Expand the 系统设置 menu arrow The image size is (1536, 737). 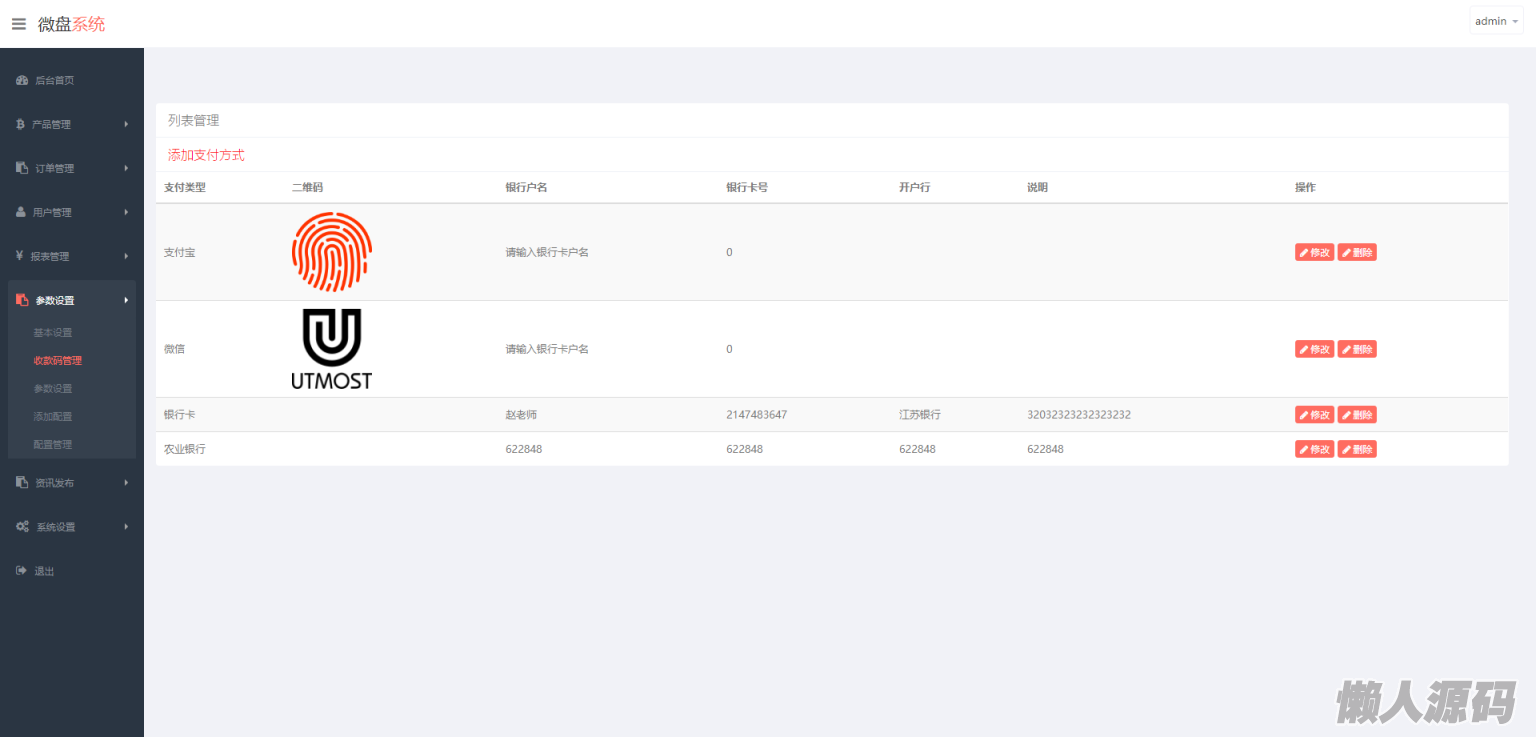coord(126,526)
